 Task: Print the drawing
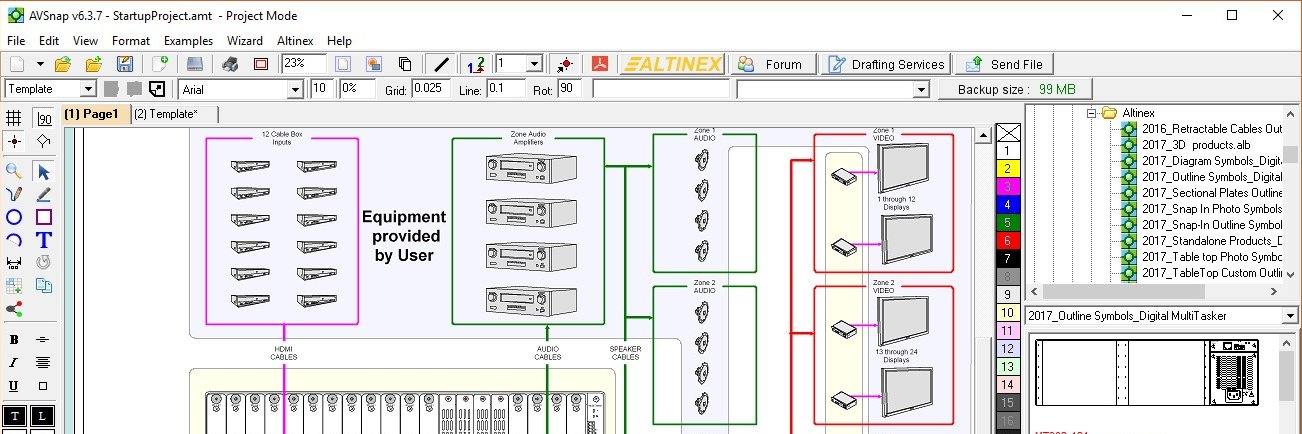(x=230, y=64)
